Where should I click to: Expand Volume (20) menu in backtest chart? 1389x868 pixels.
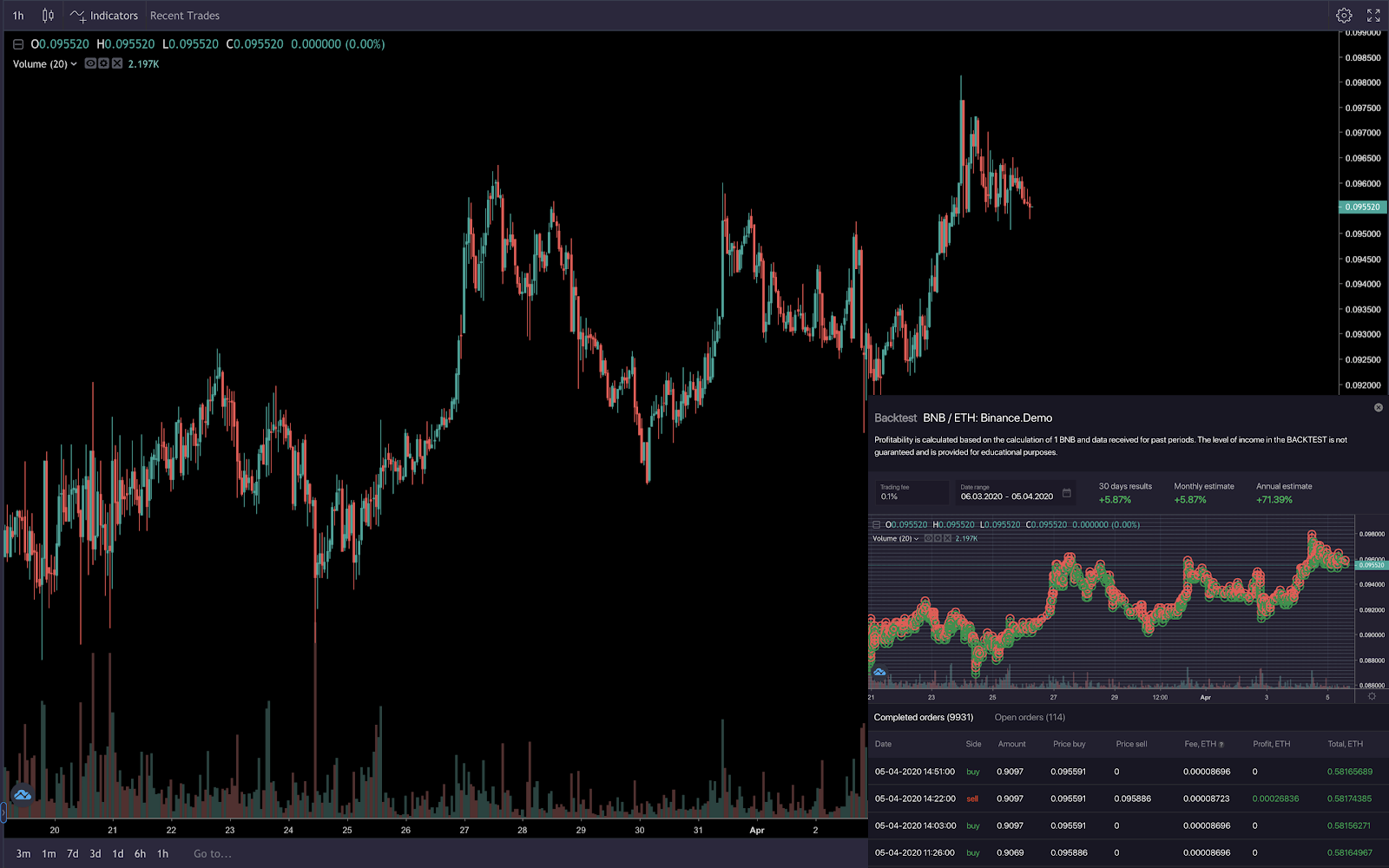point(916,539)
